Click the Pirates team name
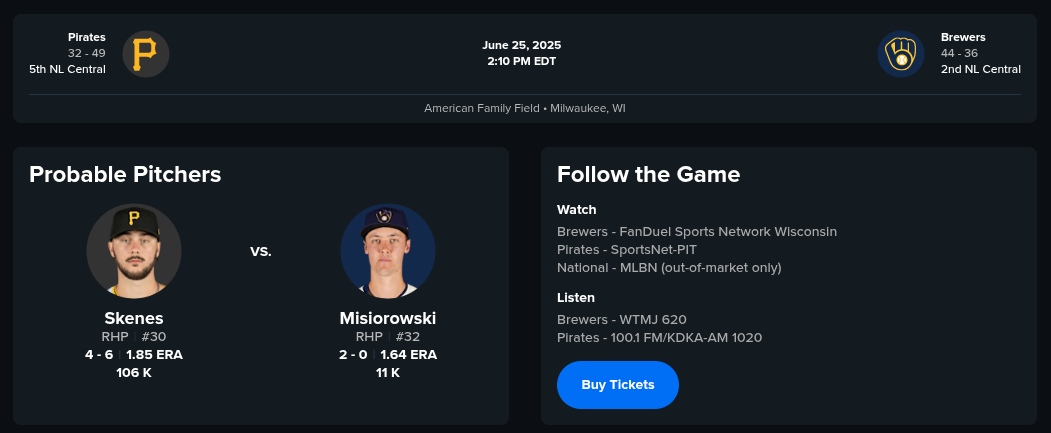This screenshot has width=1051, height=433. (87, 37)
